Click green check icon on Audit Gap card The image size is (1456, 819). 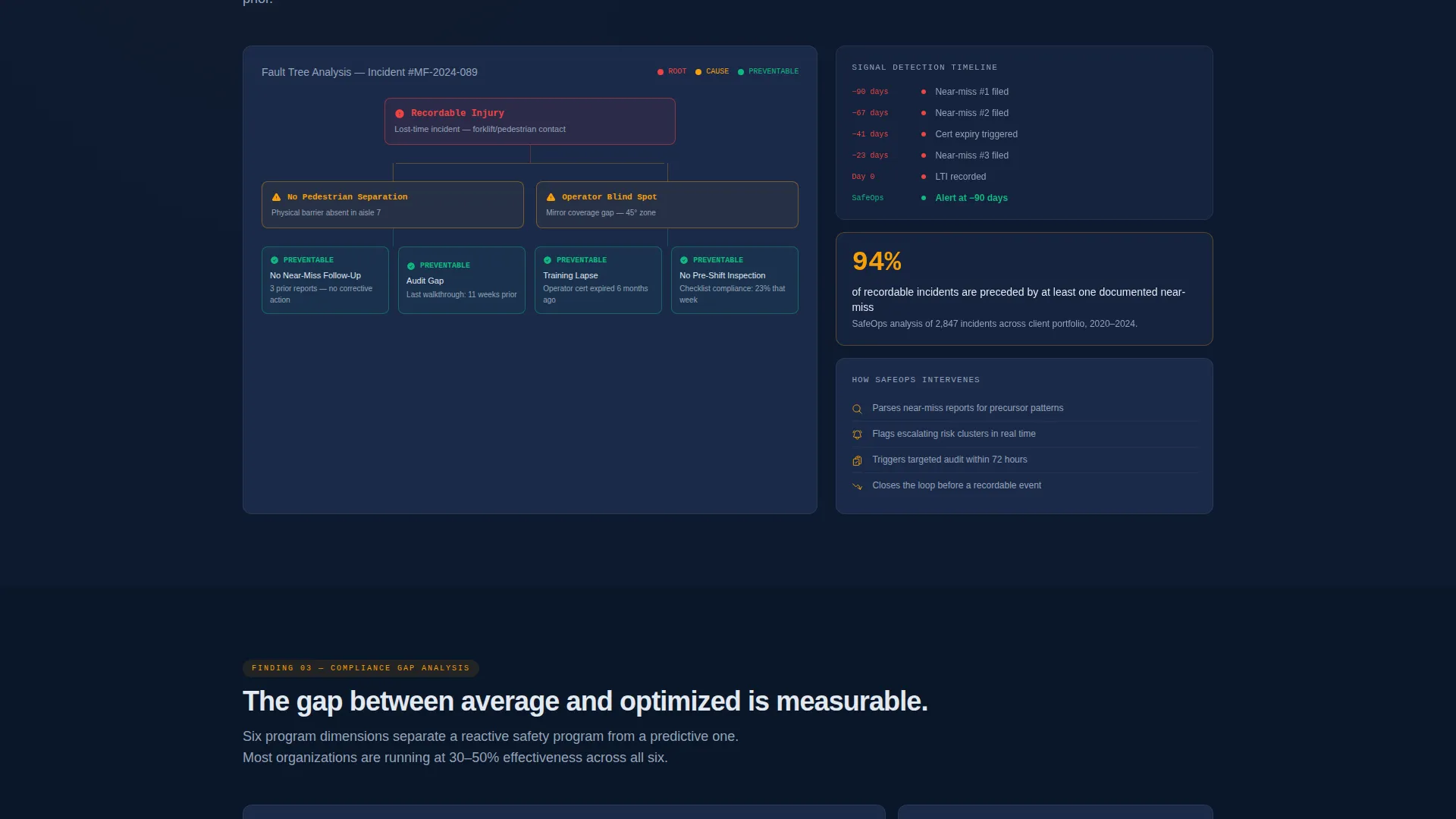coord(411,266)
